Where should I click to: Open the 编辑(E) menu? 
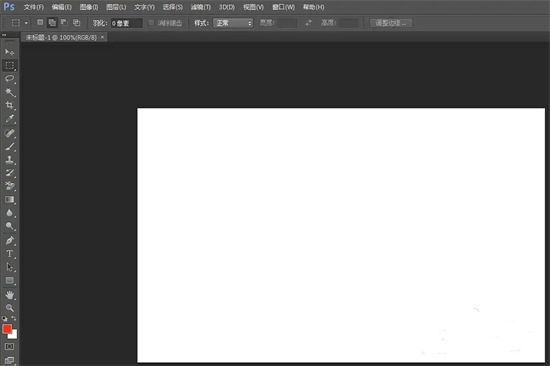61,7
